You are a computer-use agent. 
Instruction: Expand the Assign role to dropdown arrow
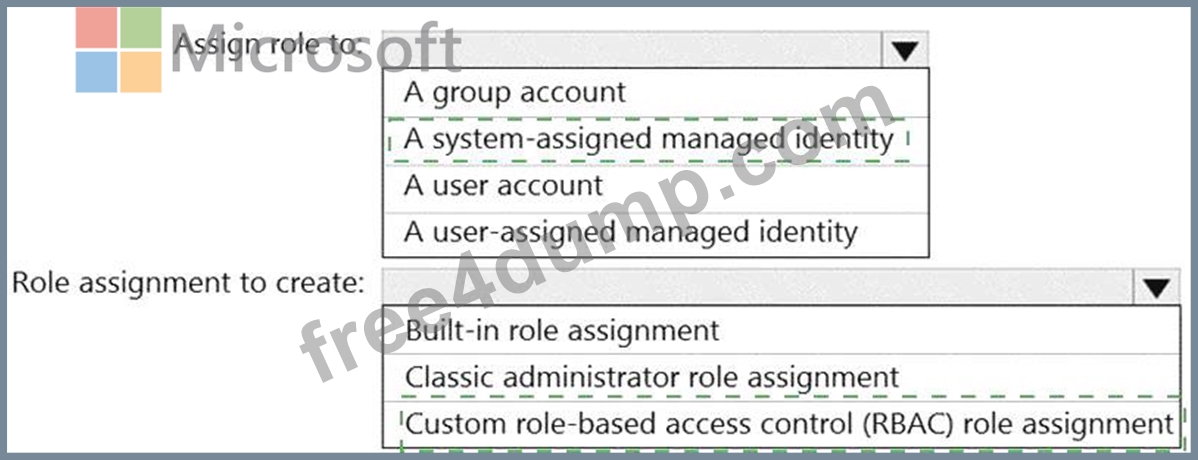point(905,50)
